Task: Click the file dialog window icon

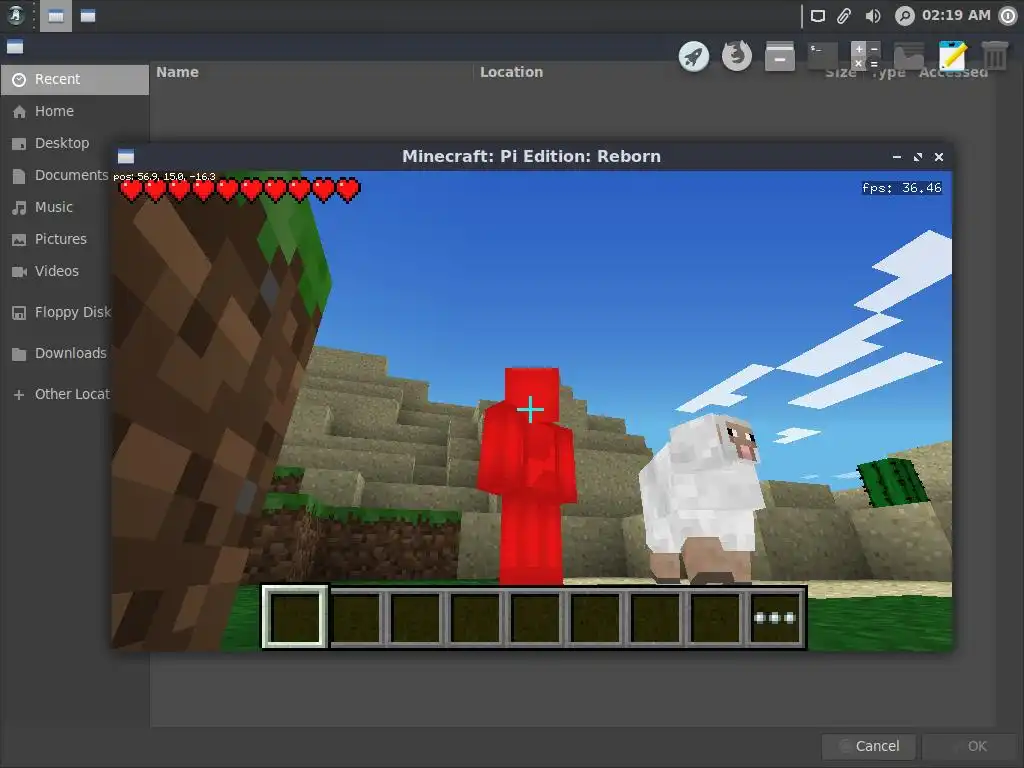Action: pos(15,47)
